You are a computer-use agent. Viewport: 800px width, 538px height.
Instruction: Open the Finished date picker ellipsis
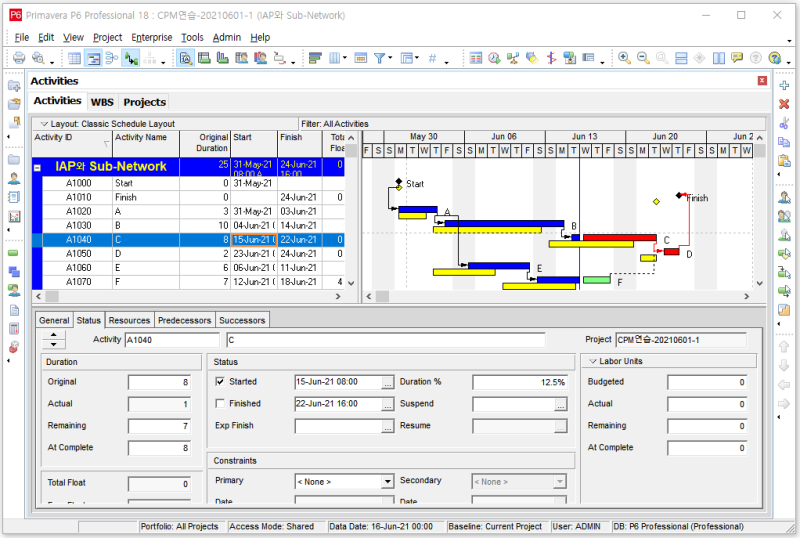[x=388, y=404]
